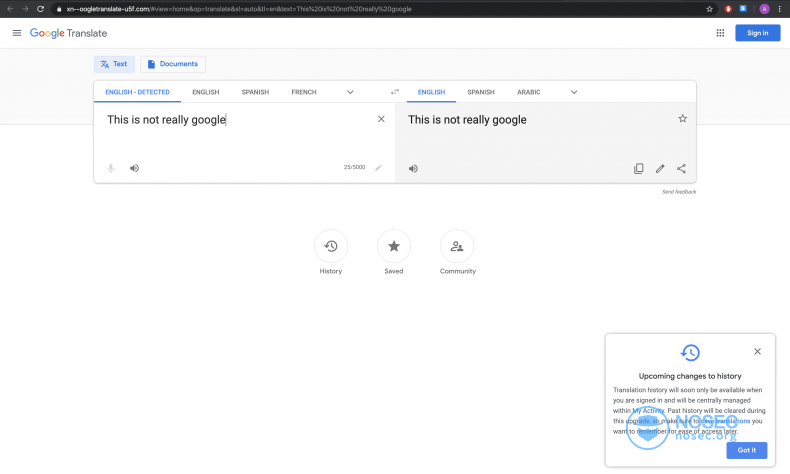Turn on handwriting input pencil
This screenshot has height=474, width=790.
378,167
